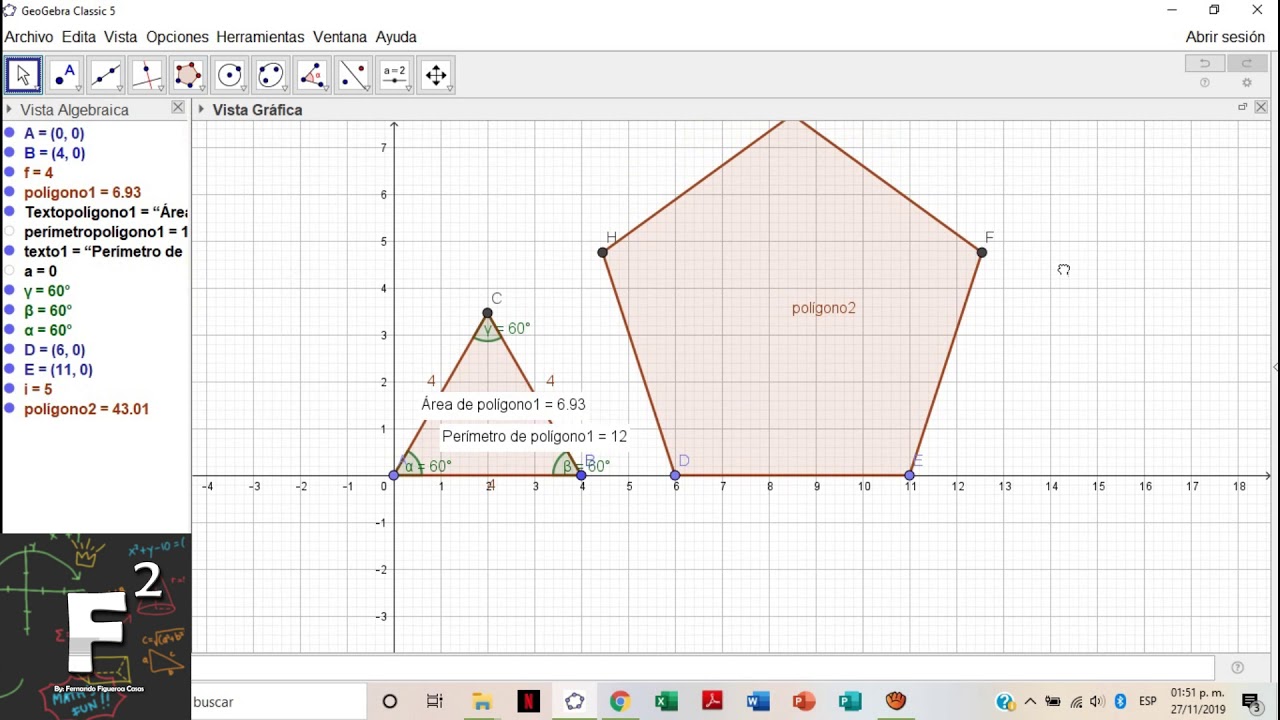Select text 'Área de polígono1 = 6.93'
The height and width of the screenshot is (720, 1280).
tap(503, 404)
